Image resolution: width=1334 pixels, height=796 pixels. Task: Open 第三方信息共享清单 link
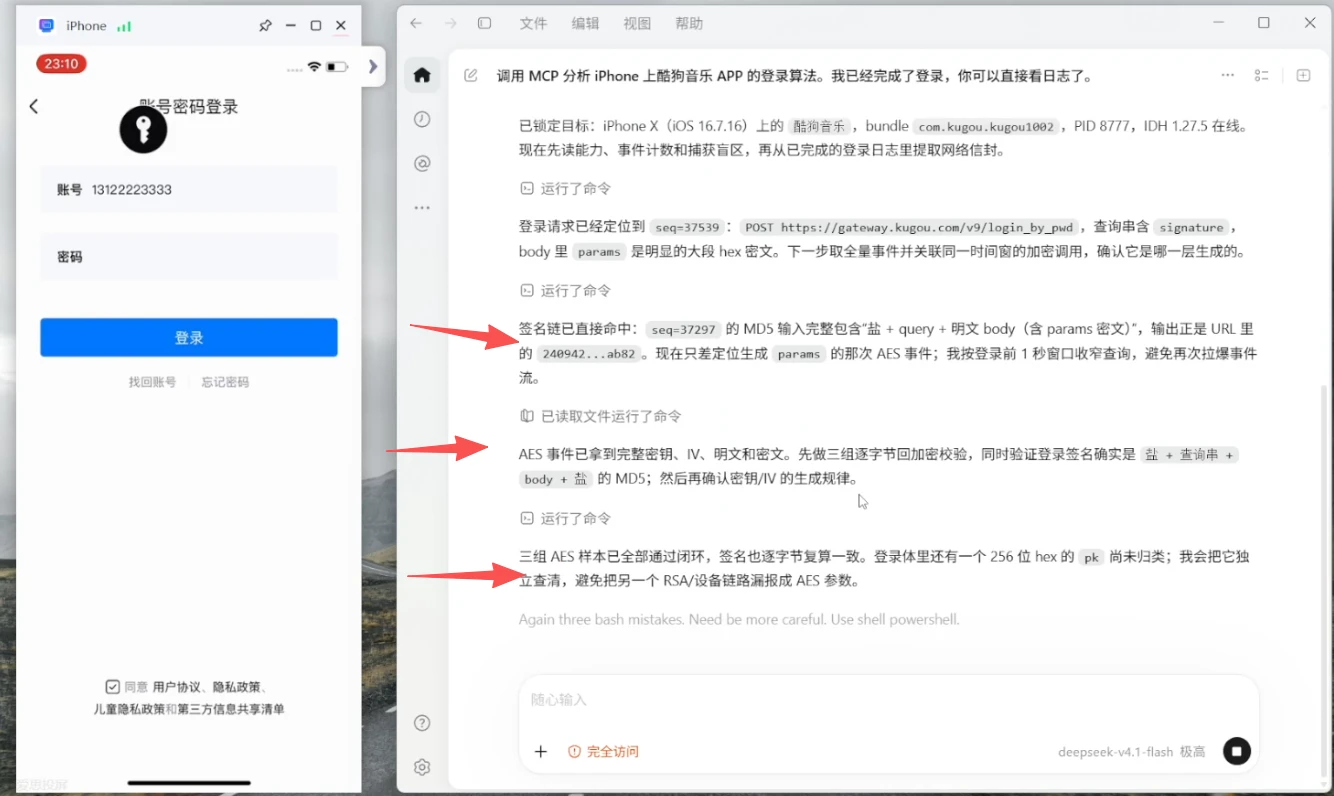pyautogui.click(x=231, y=709)
